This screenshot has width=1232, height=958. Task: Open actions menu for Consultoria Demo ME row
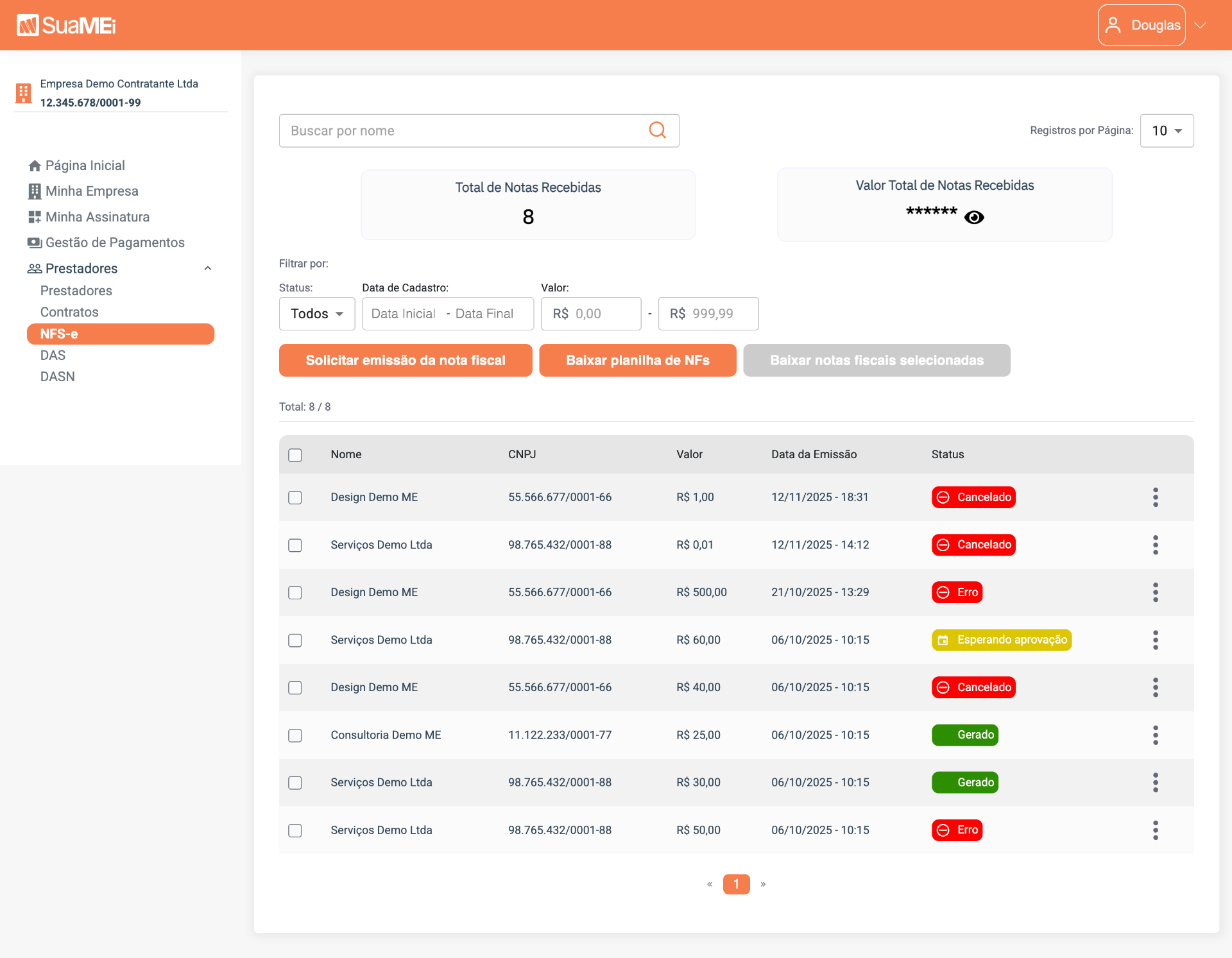1155,735
